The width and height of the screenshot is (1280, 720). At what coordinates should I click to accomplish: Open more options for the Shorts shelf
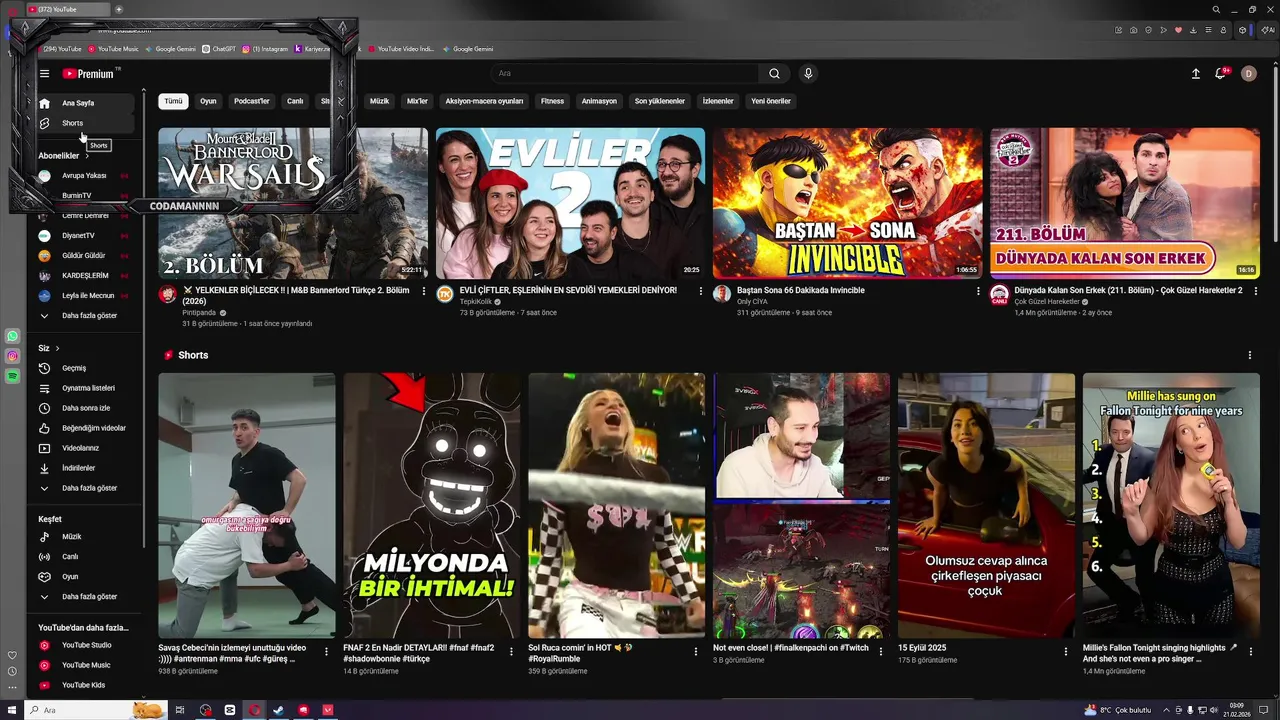[x=1249, y=355]
